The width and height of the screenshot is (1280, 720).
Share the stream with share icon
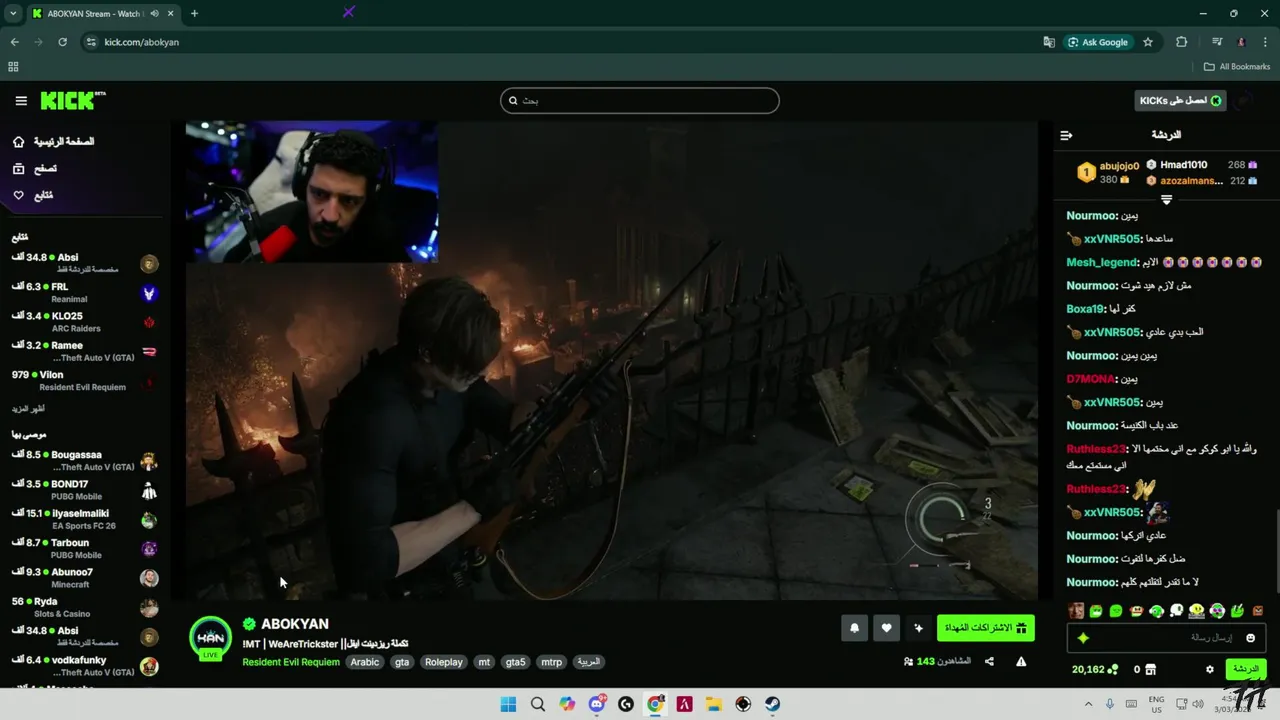(989, 661)
